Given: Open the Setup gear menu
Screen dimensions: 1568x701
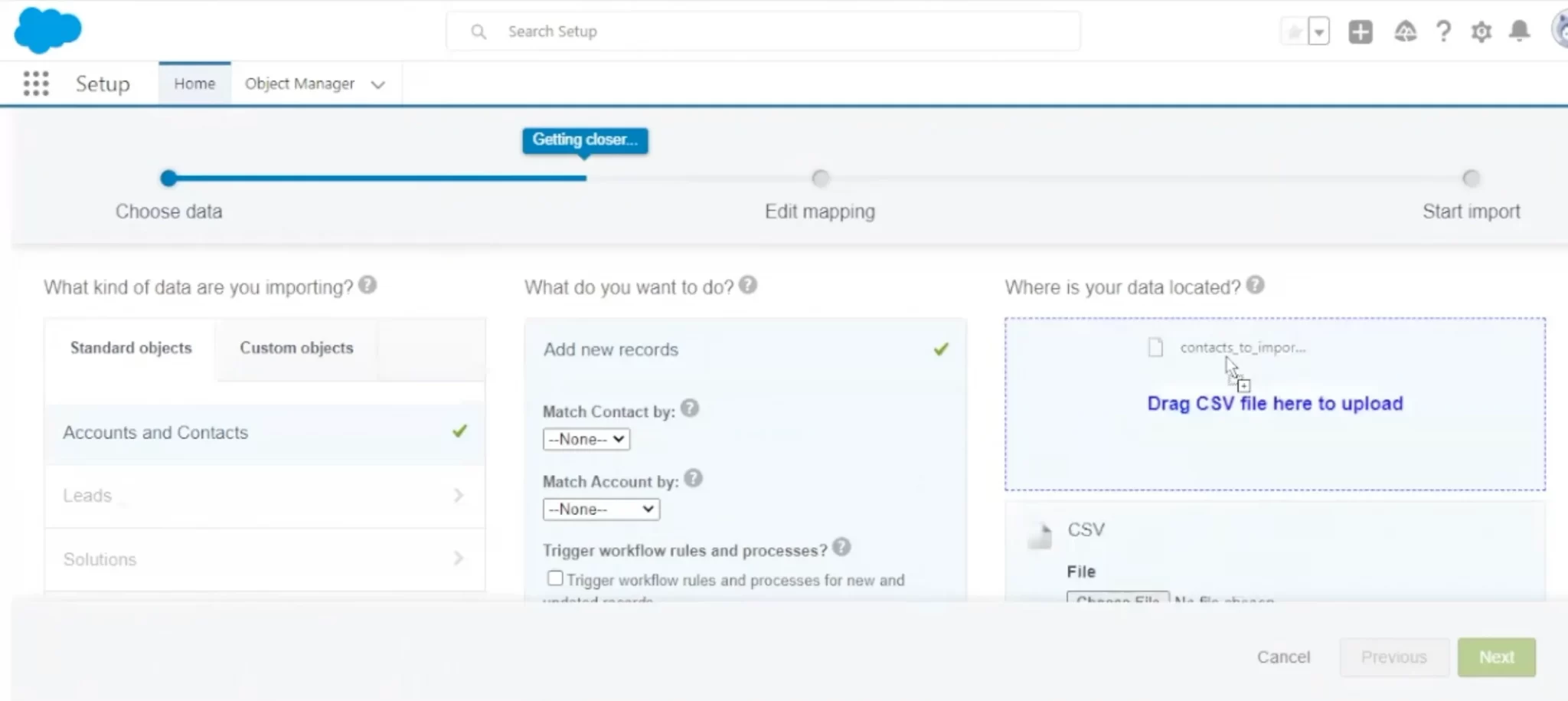Looking at the screenshot, I should click(1481, 31).
